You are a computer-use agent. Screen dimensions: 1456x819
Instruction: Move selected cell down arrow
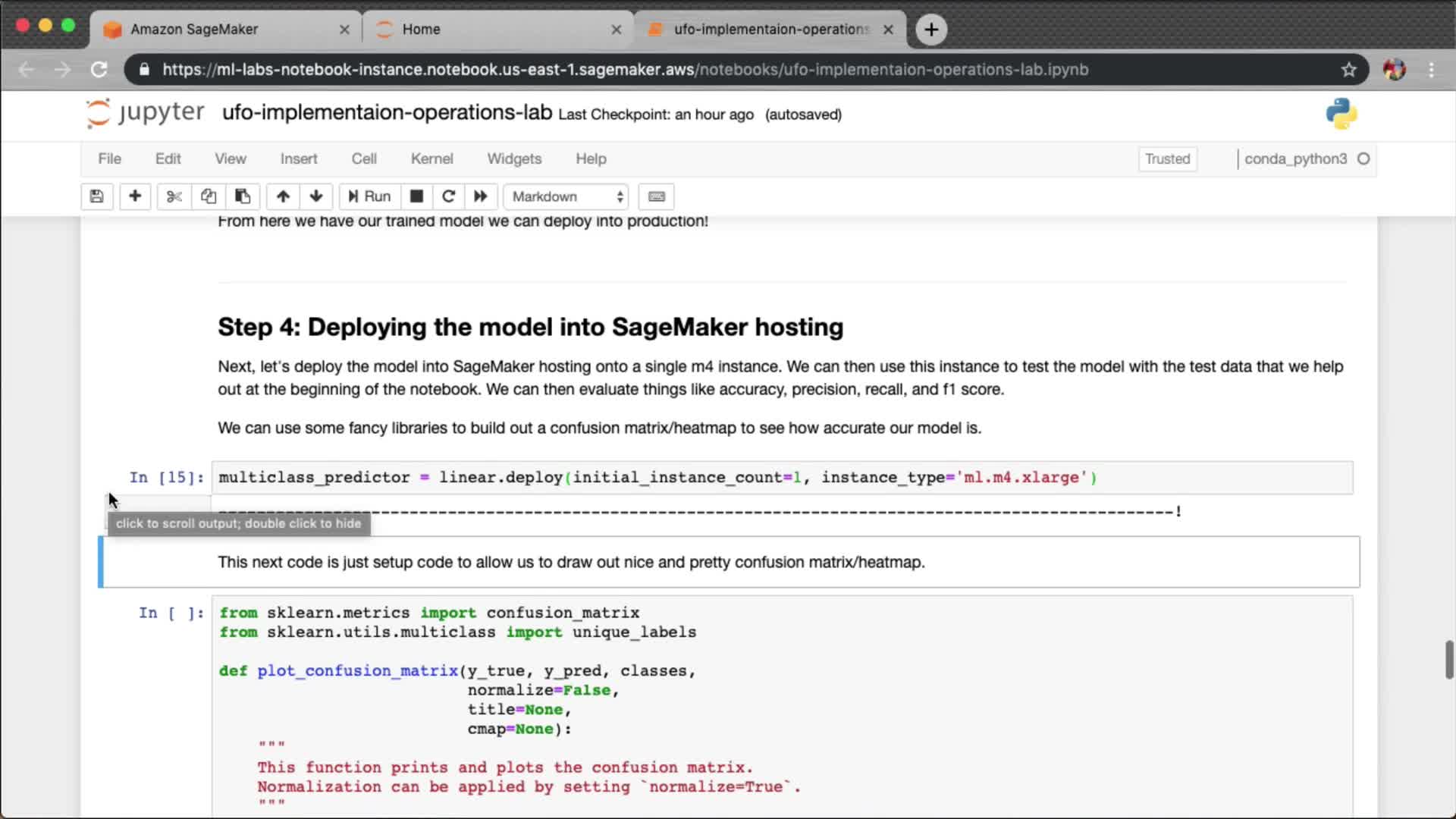(x=316, y=196)
